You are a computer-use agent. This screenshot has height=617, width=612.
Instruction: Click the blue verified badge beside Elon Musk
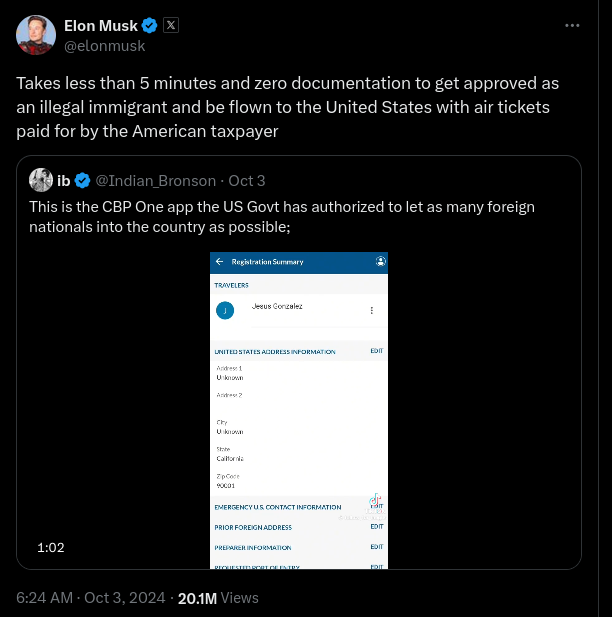pos(149,25)
